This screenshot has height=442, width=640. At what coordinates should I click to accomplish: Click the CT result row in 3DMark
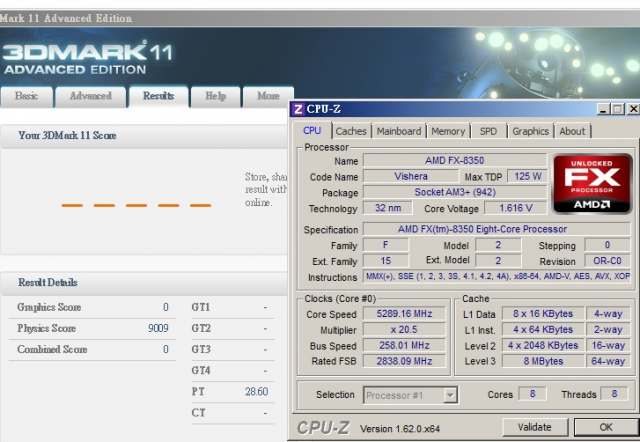pos(233,413)
